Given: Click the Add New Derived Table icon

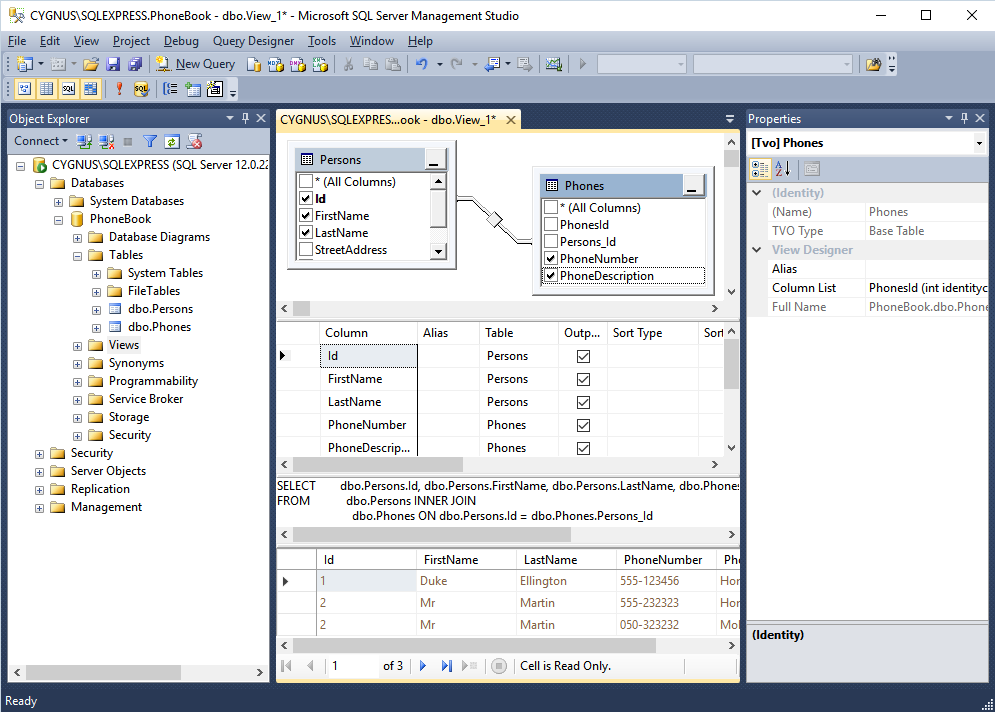Looking at the screenshot, I should (x=215, y=89).
